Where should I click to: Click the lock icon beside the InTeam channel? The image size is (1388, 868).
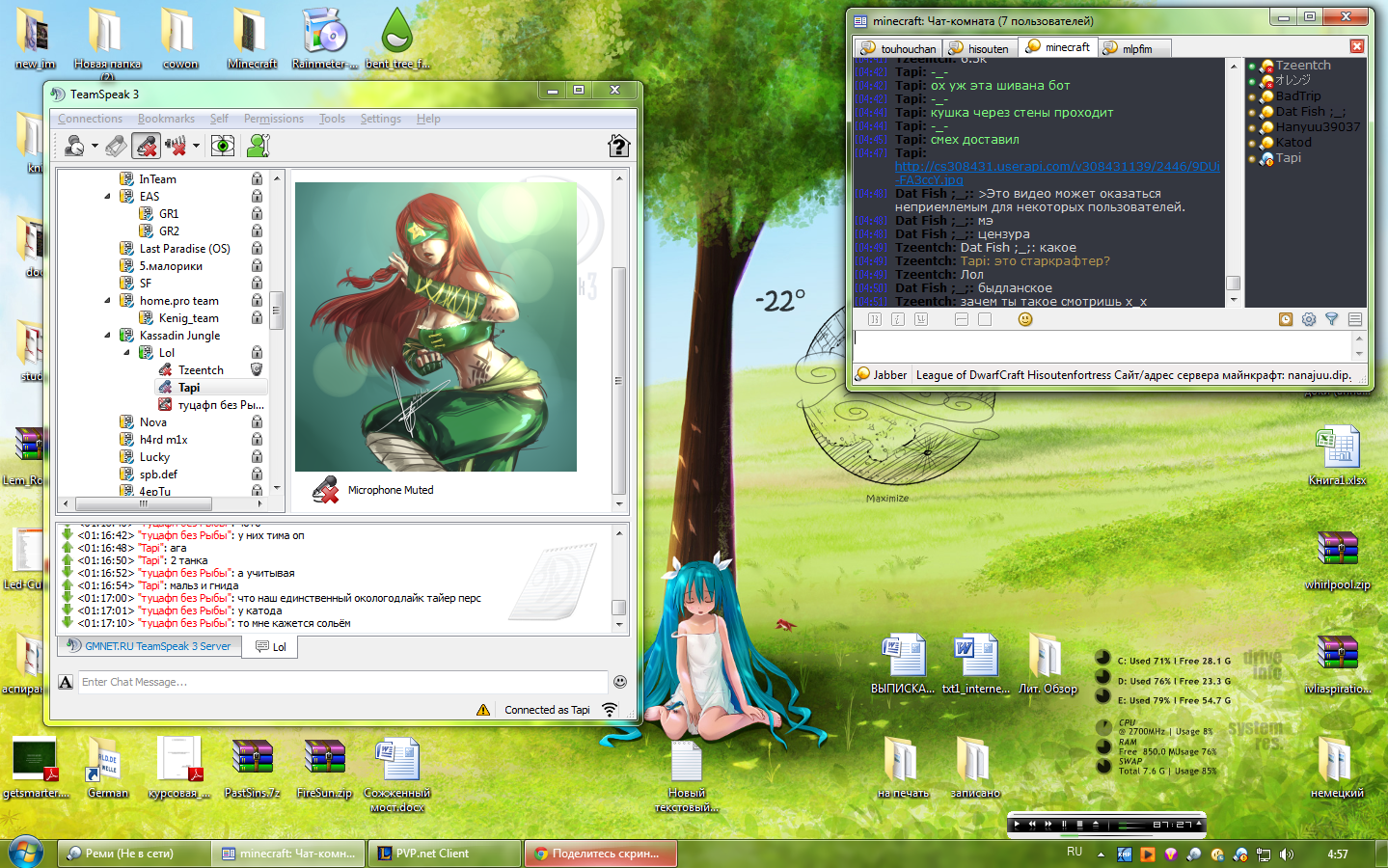[257, 179]
